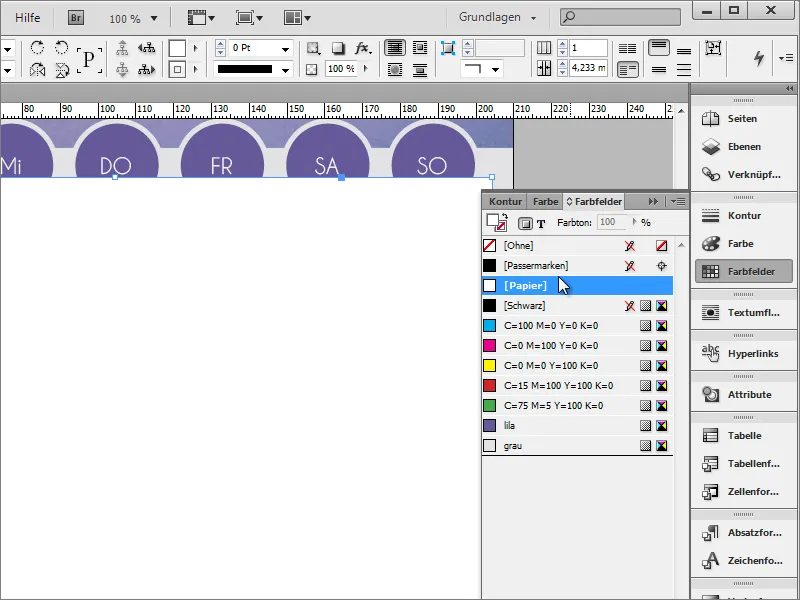Open the Farbfelder panel flyout menu
Image resolution: width=800 pixels, height=600 pixels.
pos(678,202)
